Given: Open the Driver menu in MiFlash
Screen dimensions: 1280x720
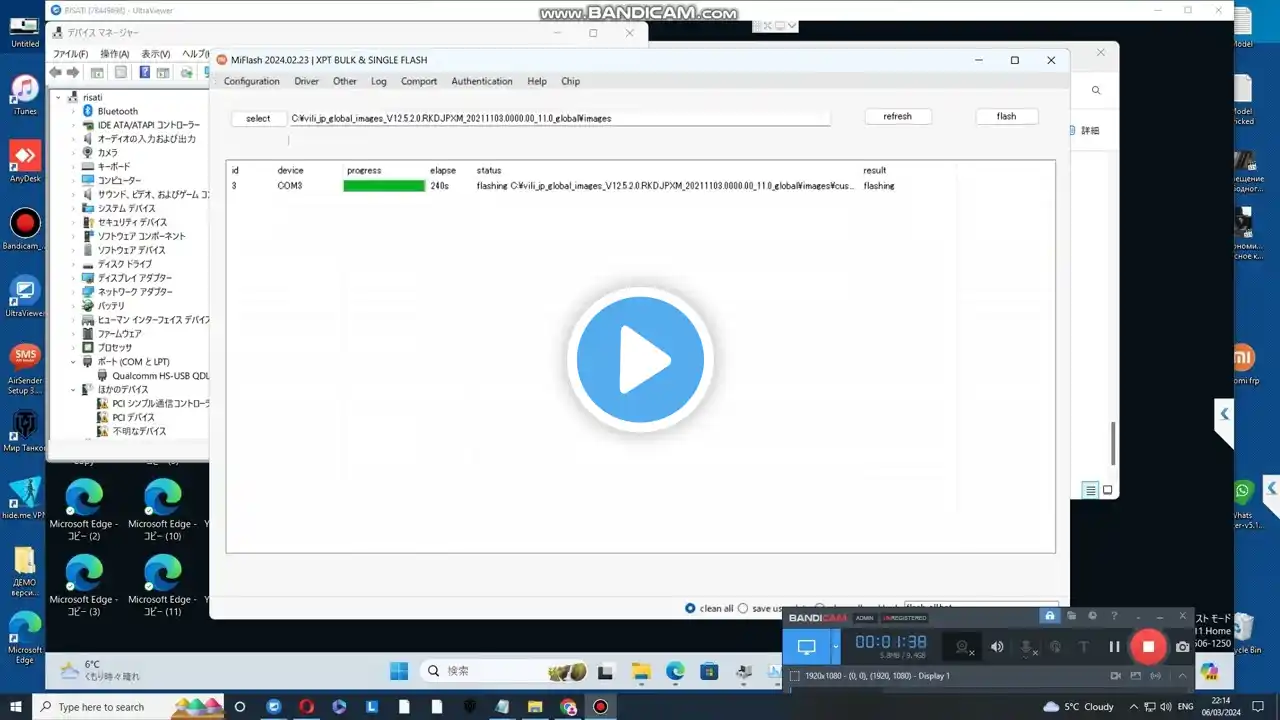Looking at the screenshot, I should [x=306, y=81].
